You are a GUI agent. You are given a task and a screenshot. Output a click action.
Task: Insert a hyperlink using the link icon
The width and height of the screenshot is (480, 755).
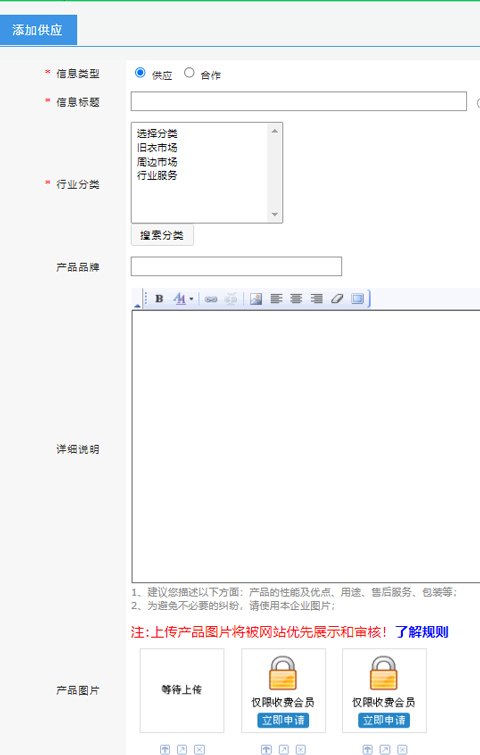click(x=211, y=299)
